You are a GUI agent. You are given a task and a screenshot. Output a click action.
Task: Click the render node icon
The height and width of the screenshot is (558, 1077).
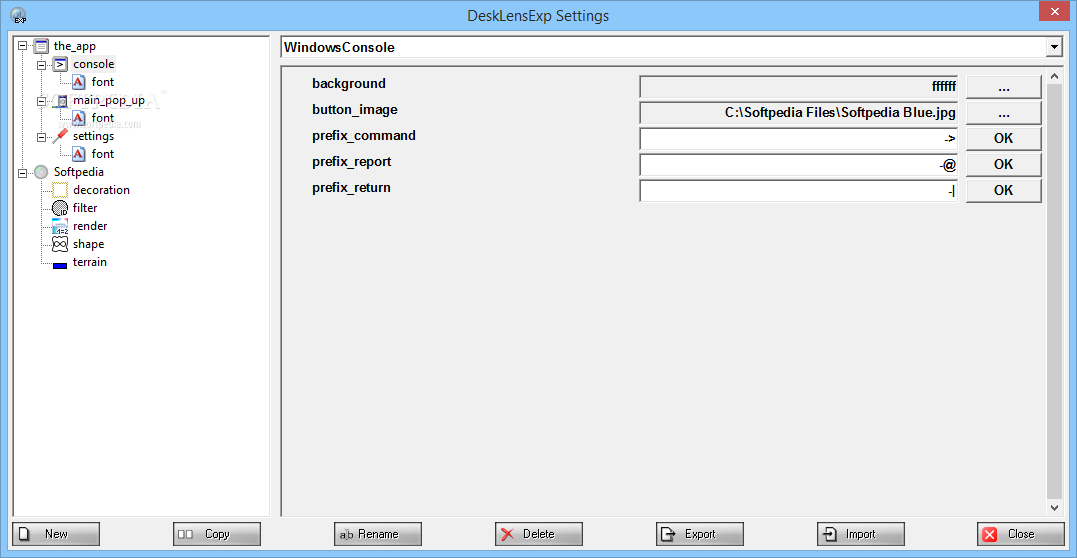(x=60, y=226)
